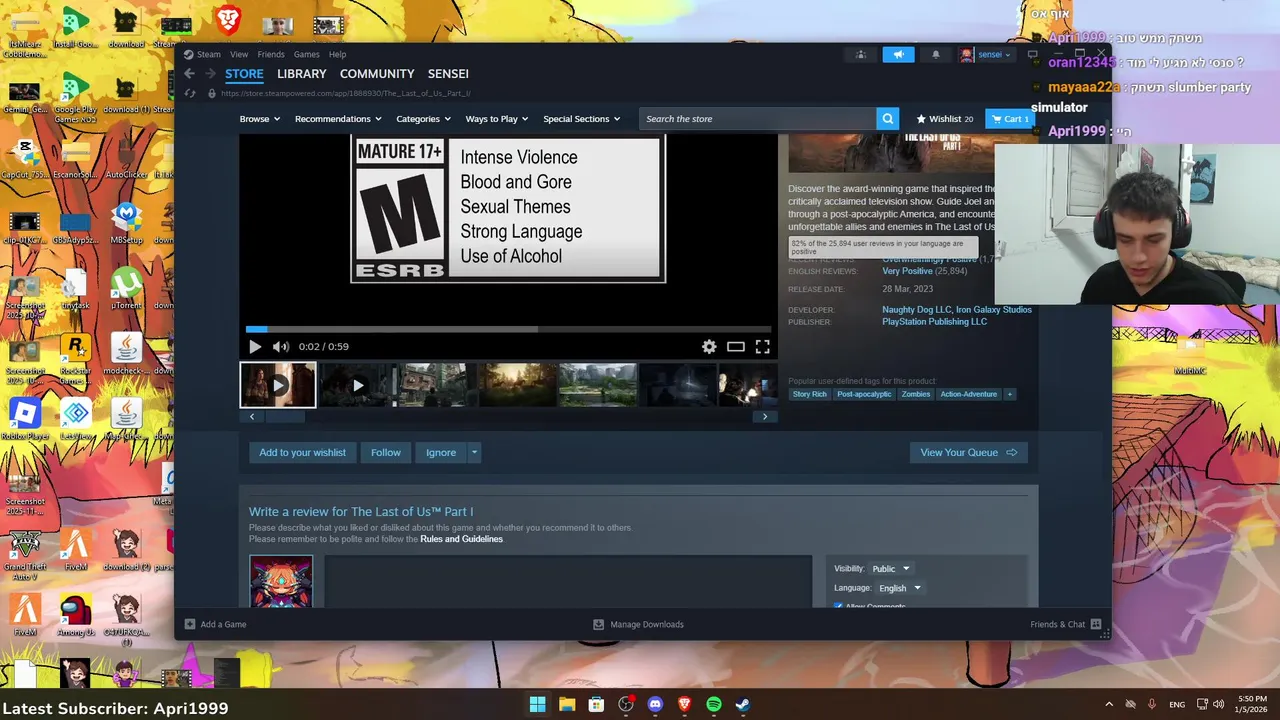1280x720 pixels.
Task: Click the review text box
Action: [568, 582]
